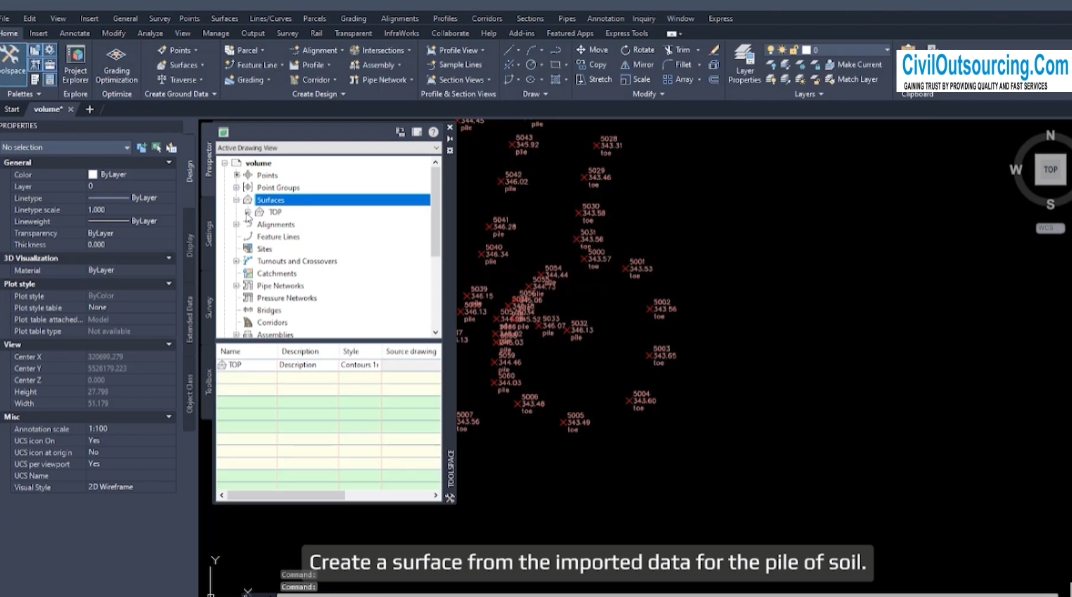Select the Scale tool

(x=636, y=79)
